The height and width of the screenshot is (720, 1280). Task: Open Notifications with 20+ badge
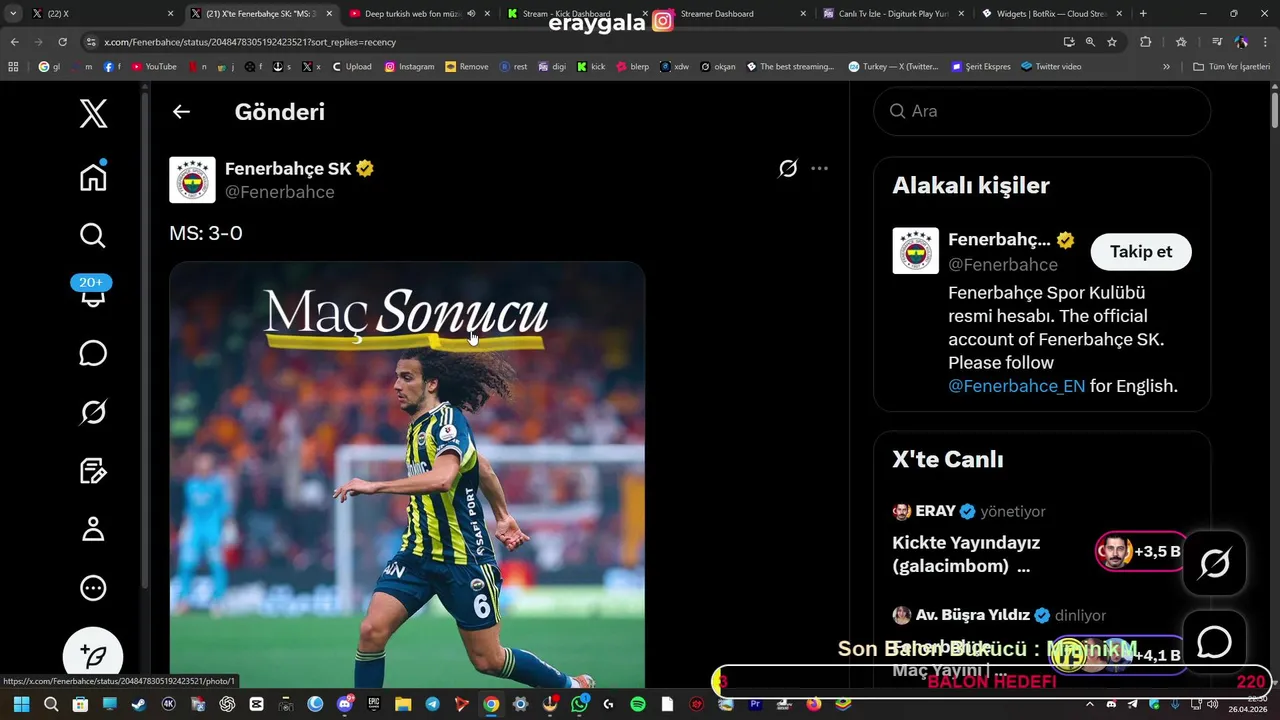[93, 292]
